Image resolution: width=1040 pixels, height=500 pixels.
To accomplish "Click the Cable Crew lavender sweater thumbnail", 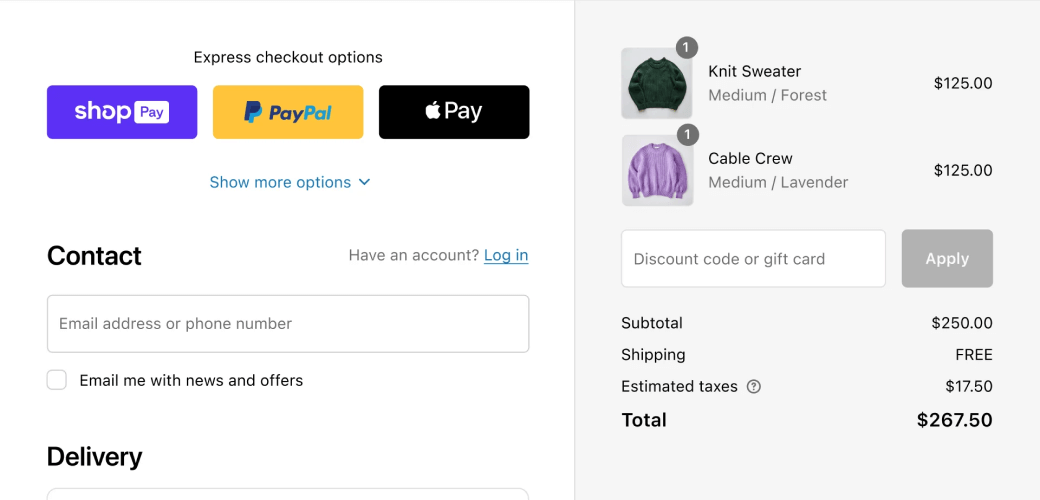I will [x=657, y=171].
